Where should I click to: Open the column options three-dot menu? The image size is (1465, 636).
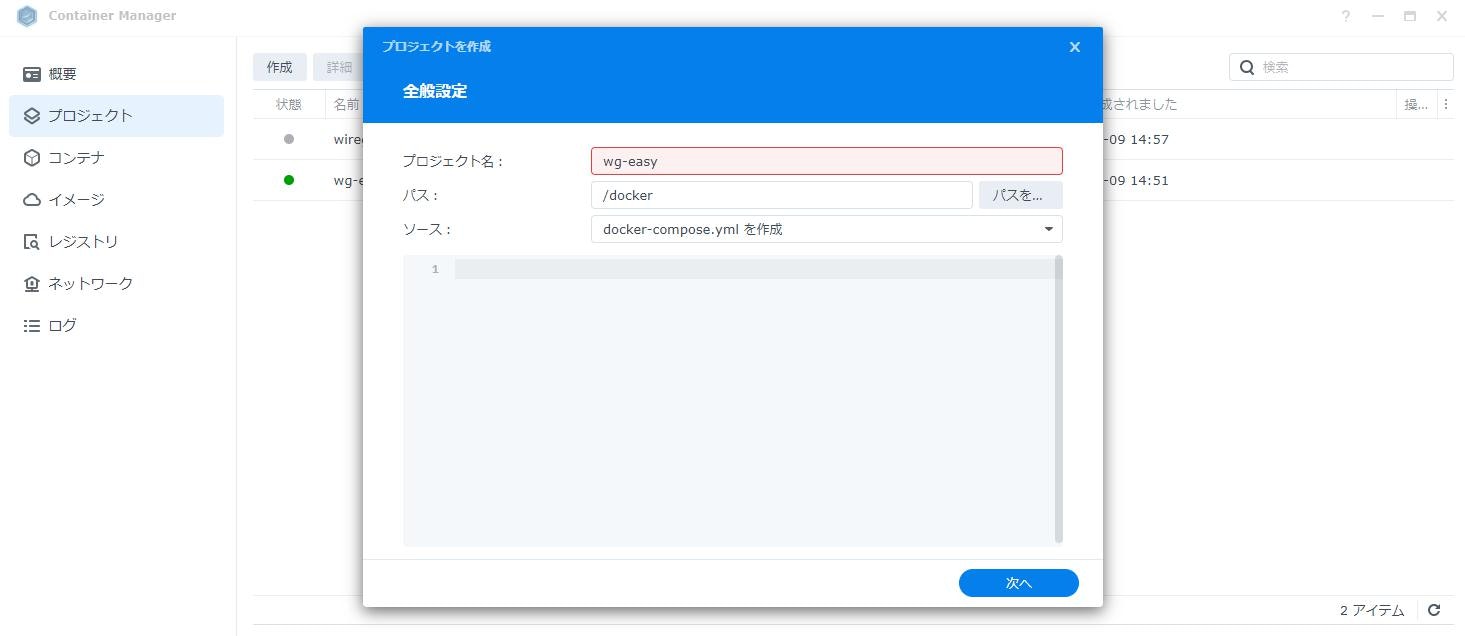[x=1446, y=104]
